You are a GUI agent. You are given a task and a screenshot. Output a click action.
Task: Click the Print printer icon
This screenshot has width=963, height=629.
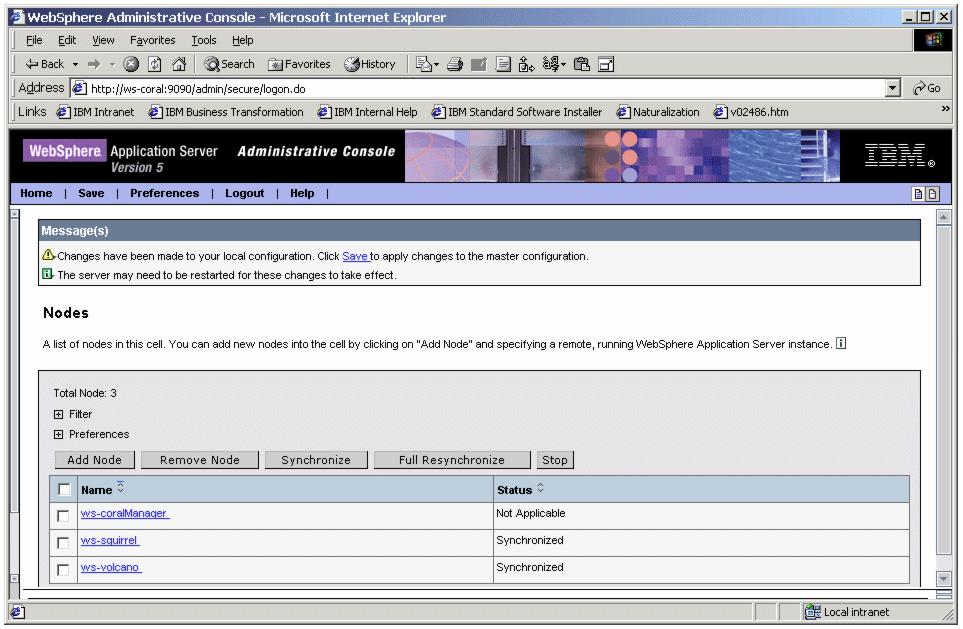click(x=455, y=64)
